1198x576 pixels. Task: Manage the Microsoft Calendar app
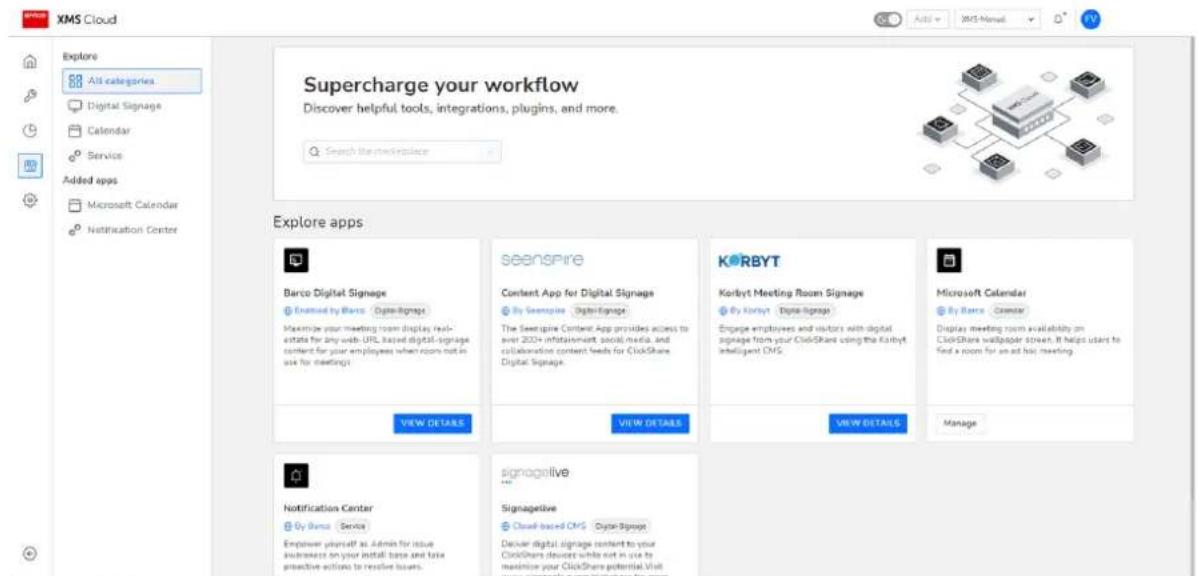[960, 423]
